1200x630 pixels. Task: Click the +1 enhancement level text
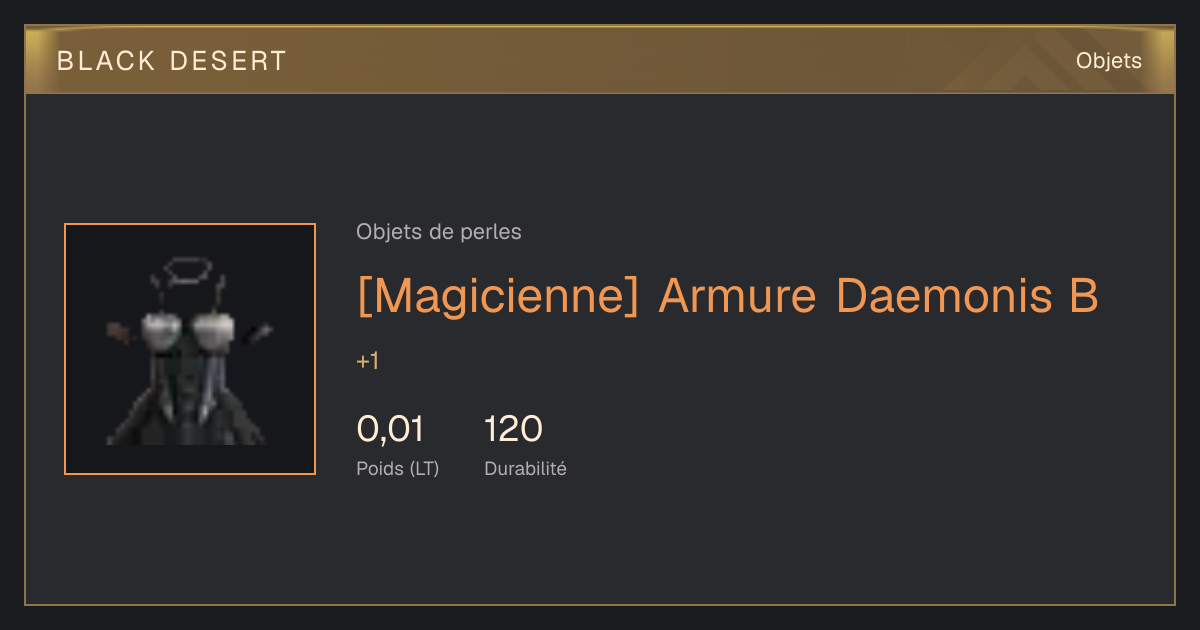click(x=368, y=361)
